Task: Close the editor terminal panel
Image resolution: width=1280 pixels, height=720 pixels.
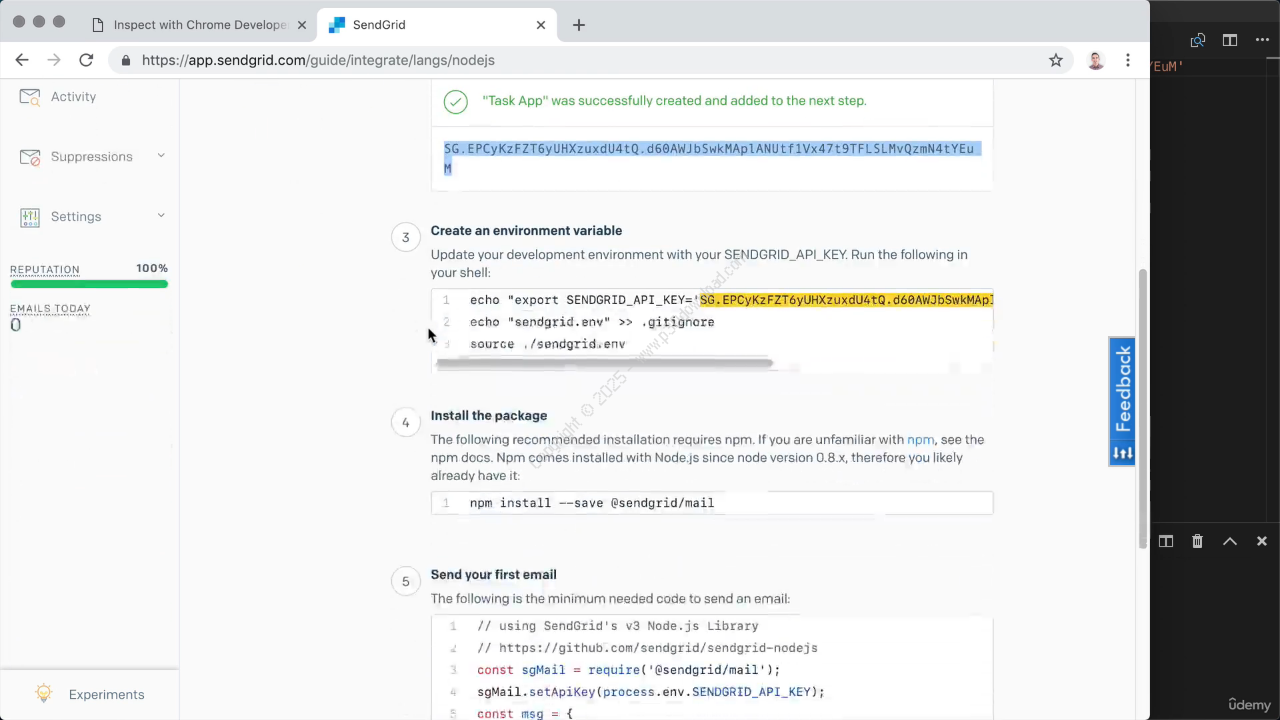Action: pyautogui.click(x=1262, y=541)
